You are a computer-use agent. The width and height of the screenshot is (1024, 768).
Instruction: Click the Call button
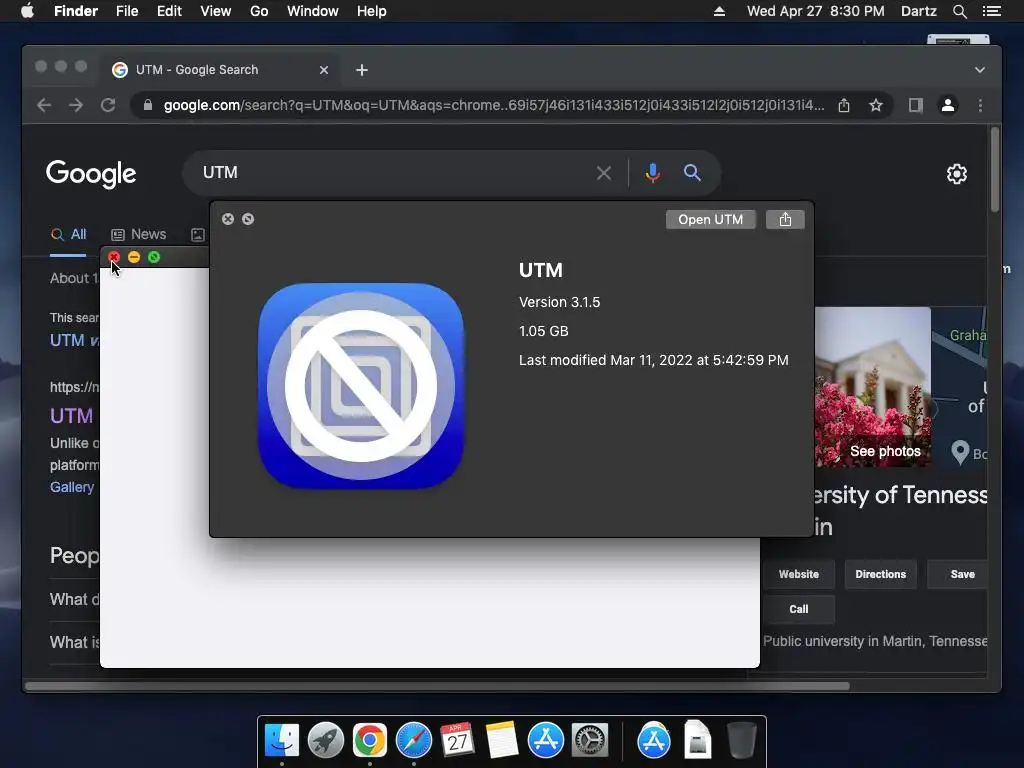pos(799,609)
